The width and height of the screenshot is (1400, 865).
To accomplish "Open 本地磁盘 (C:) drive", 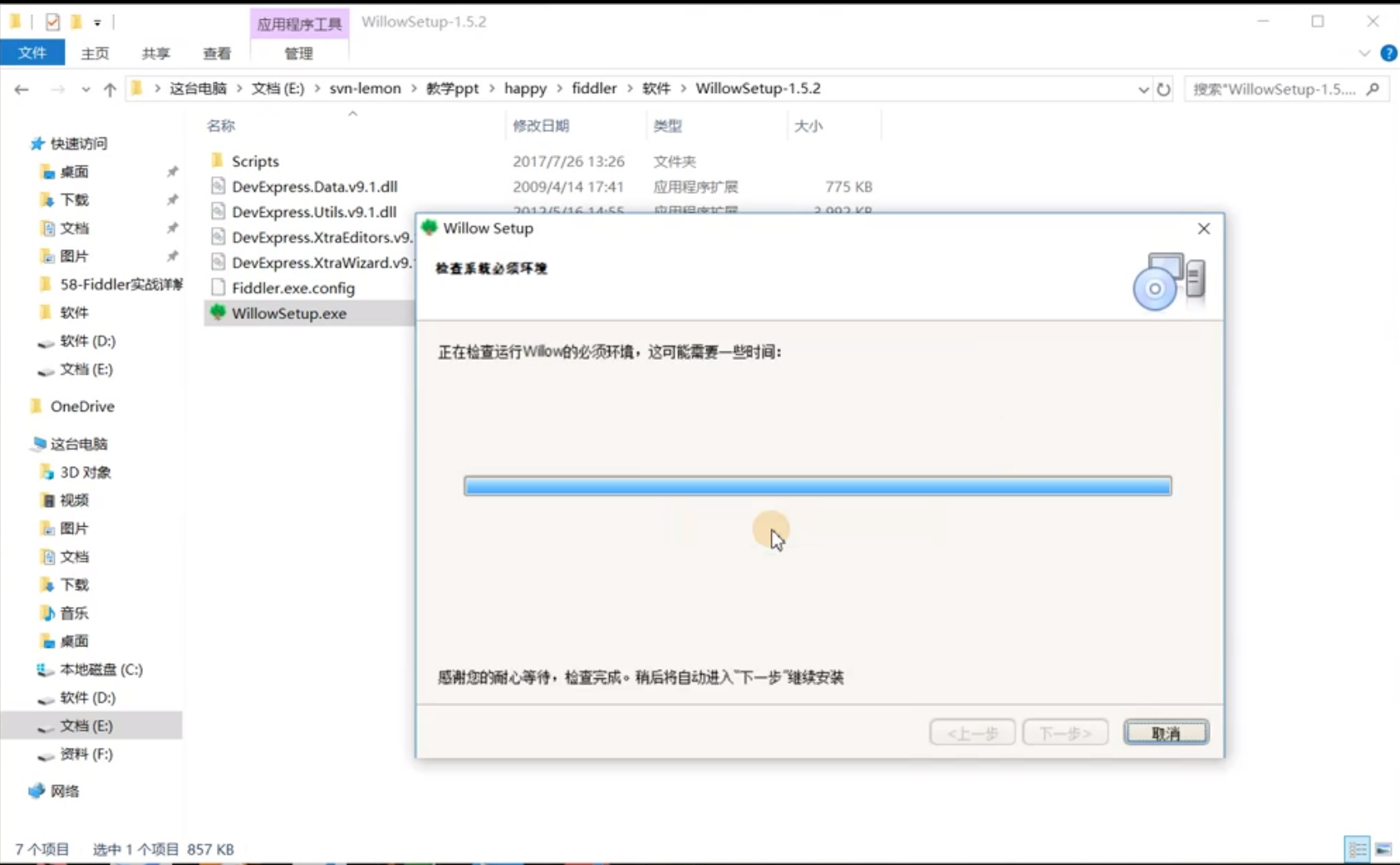I will 101,670.
